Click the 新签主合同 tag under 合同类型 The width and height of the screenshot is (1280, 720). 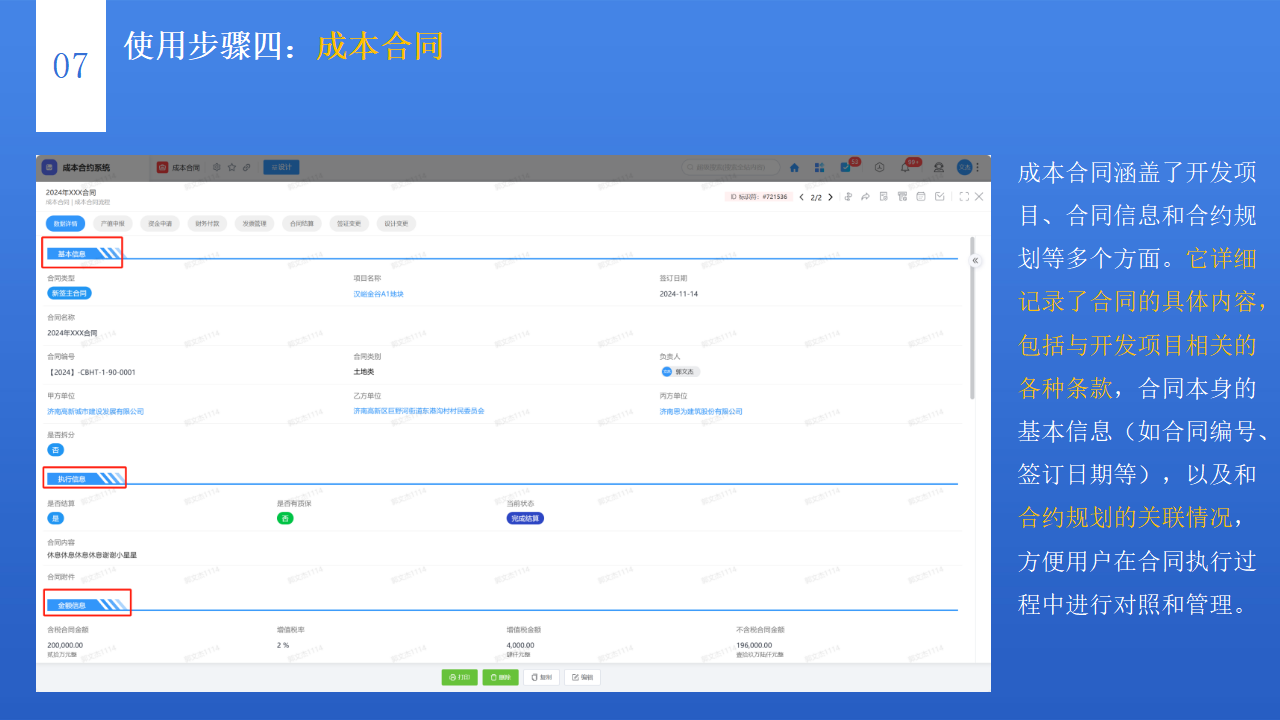click(x=68, y=292)
